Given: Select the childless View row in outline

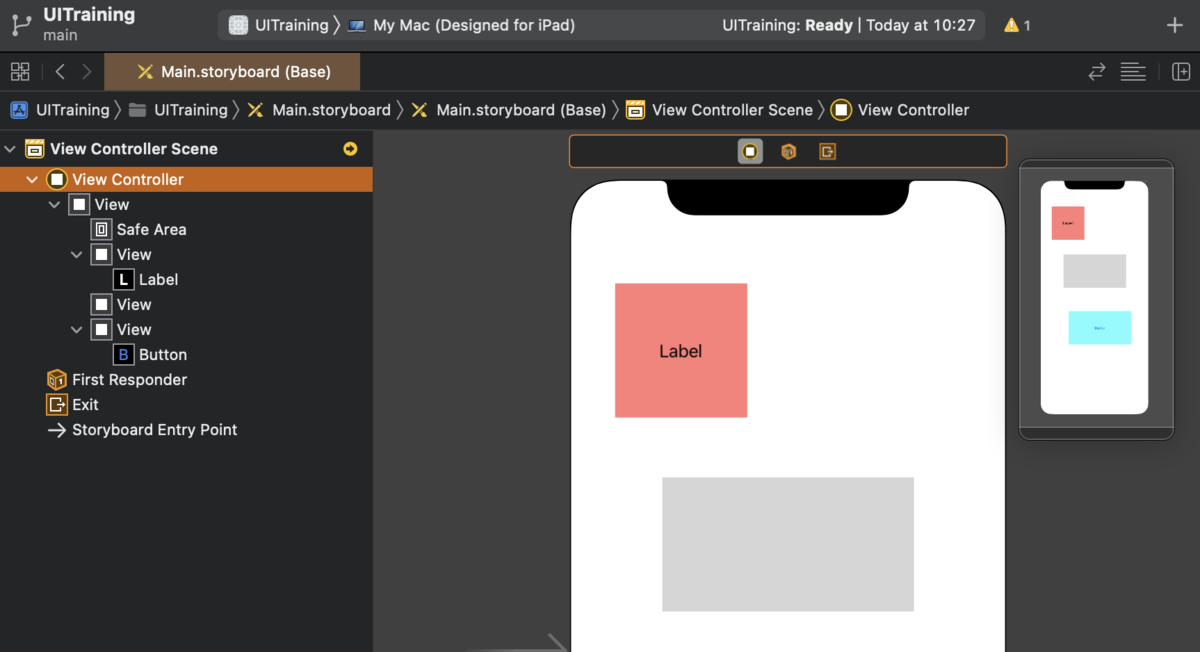Looking at the screenshot, I should [186, 305].
